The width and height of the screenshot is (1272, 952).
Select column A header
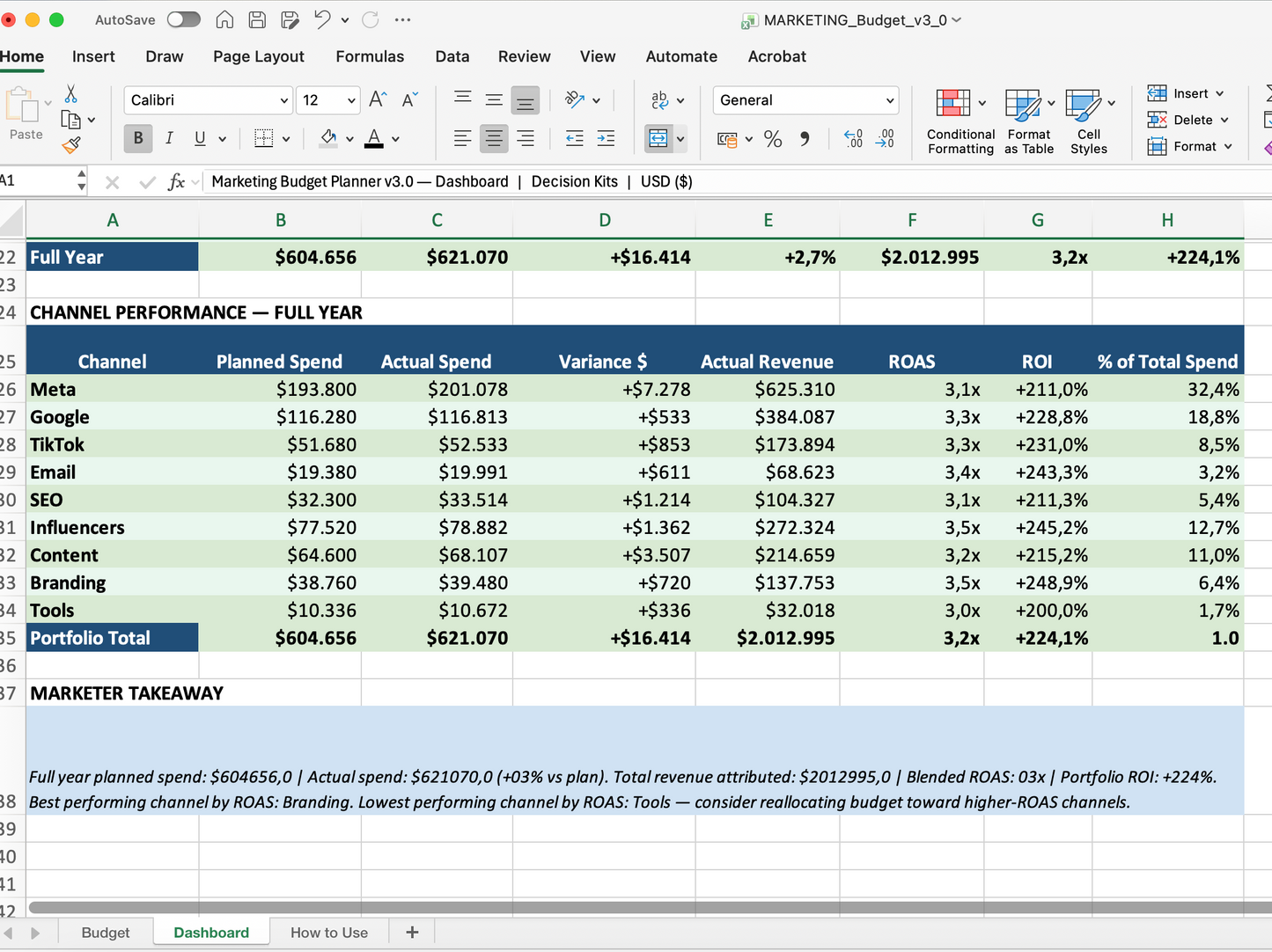[x=113, y=220]
